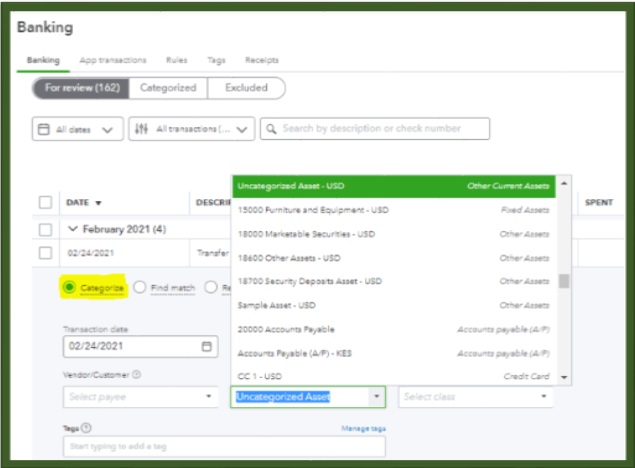635x468 pixels.
Task: Choose 18600 Other Assets - USD
Action: [x=394, y=258]
